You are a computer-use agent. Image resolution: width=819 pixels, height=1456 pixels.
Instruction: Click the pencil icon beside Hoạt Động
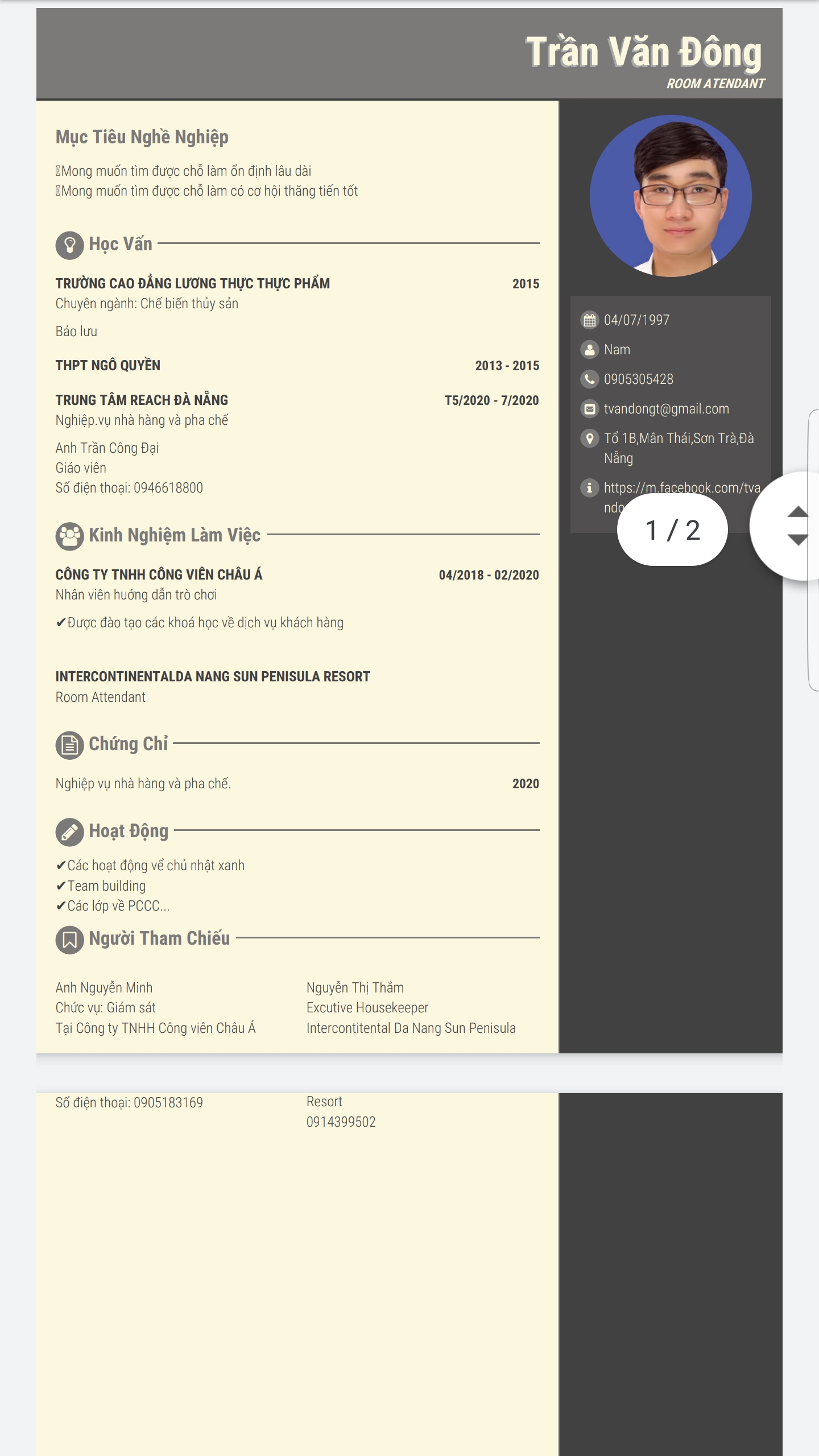[69, 832]
